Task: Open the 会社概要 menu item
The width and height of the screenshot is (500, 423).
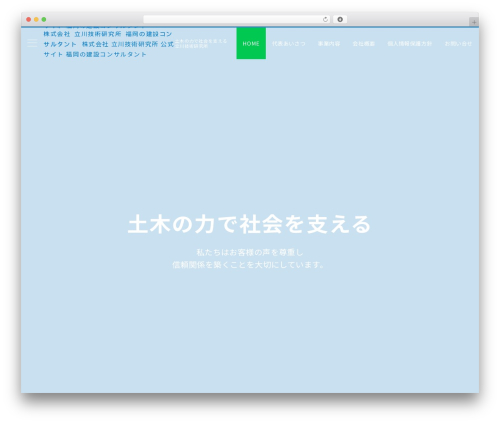Action: pos(364,44)
